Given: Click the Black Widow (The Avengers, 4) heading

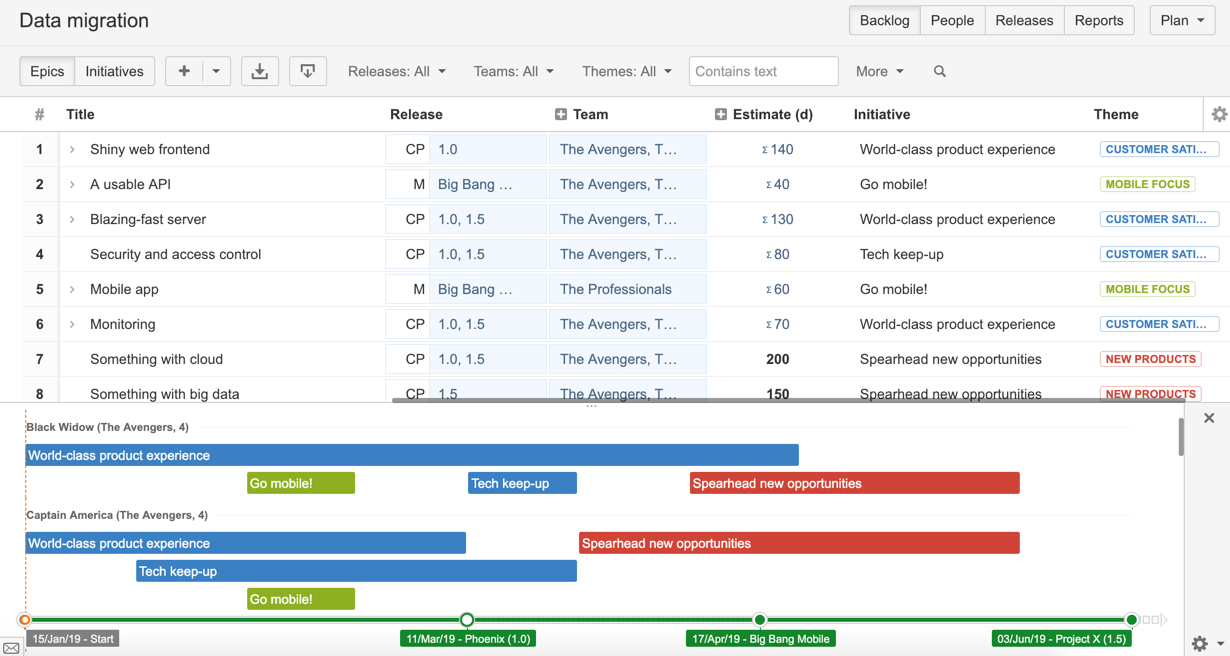Looking at the screenshot, I should pyautogui.click(x=107, y=427).
